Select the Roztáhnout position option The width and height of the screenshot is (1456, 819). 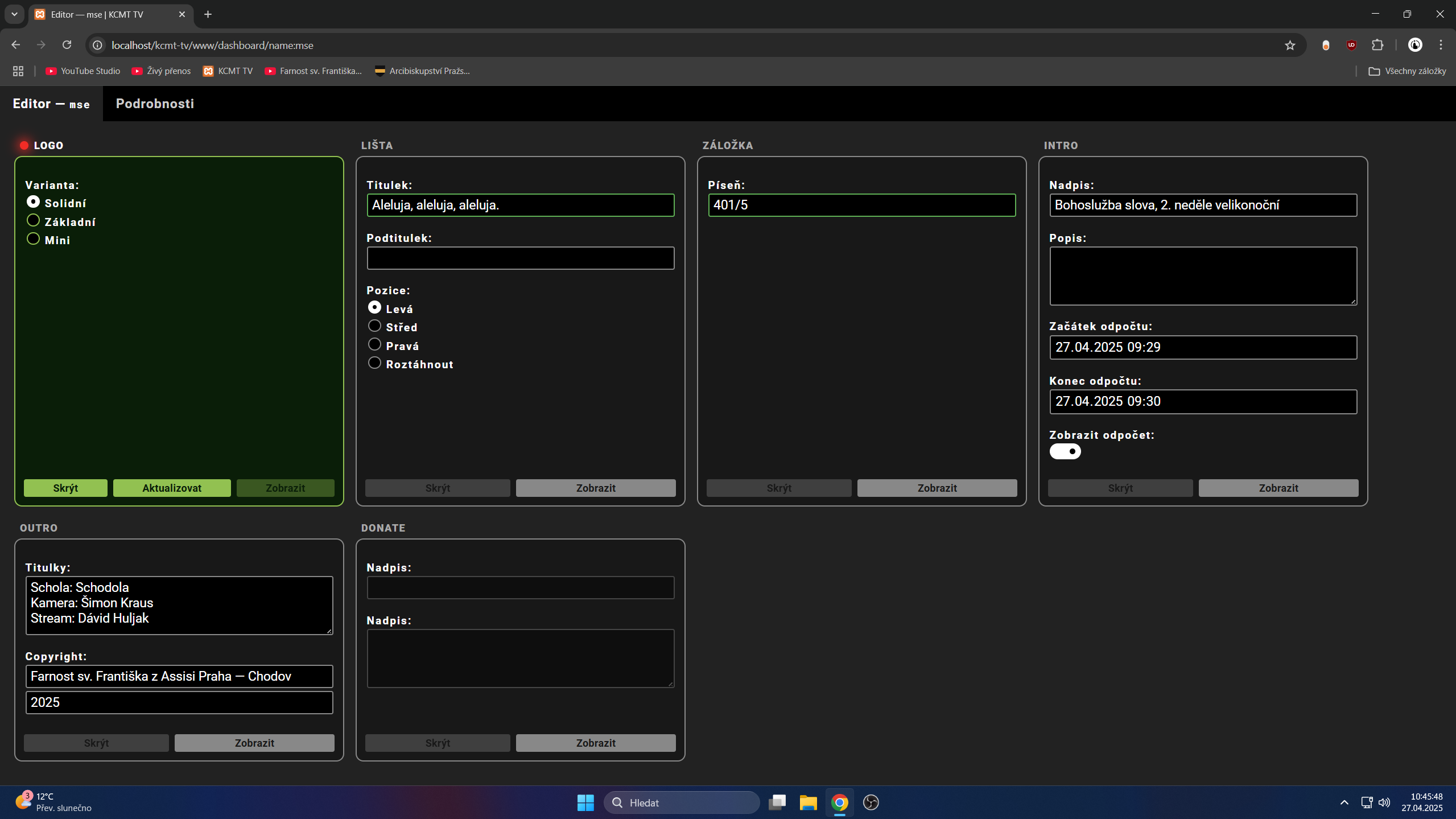coord(374,363)
